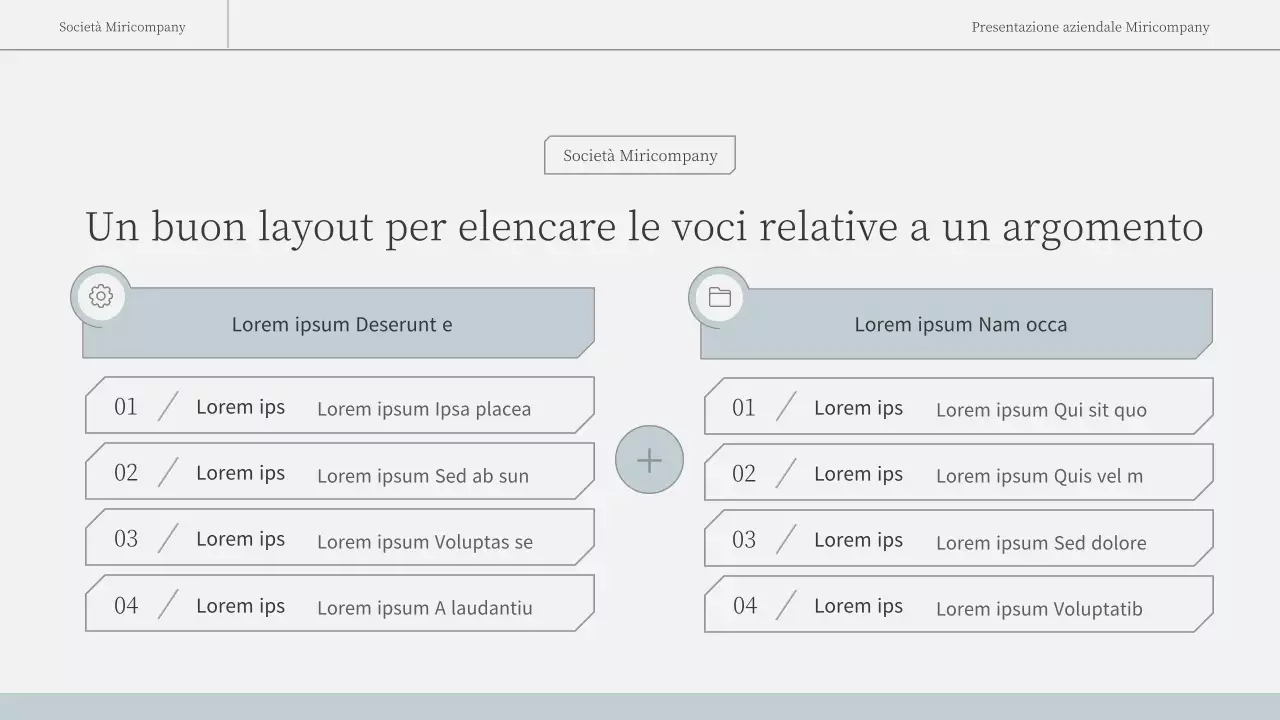This screenshot has height=720, width=1280.
Task: Click the folder icon above the right column
Action: (x=718, y=296)
